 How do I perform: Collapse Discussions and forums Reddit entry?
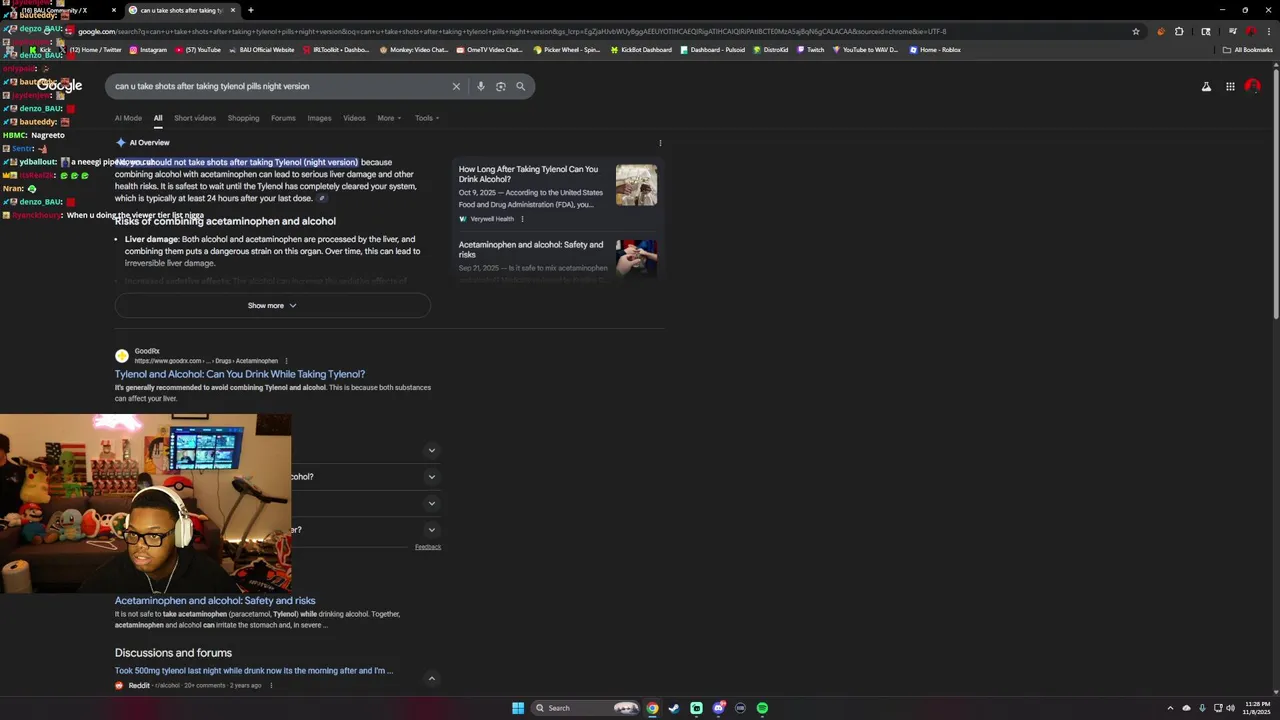pyautogui.click(x=432, y=679)
